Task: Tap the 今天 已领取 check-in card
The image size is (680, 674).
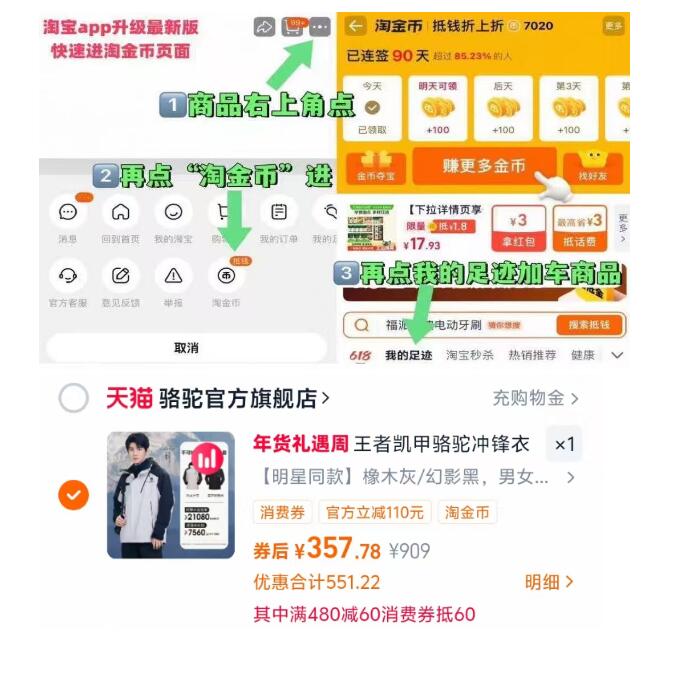Action: click(372, 108)
